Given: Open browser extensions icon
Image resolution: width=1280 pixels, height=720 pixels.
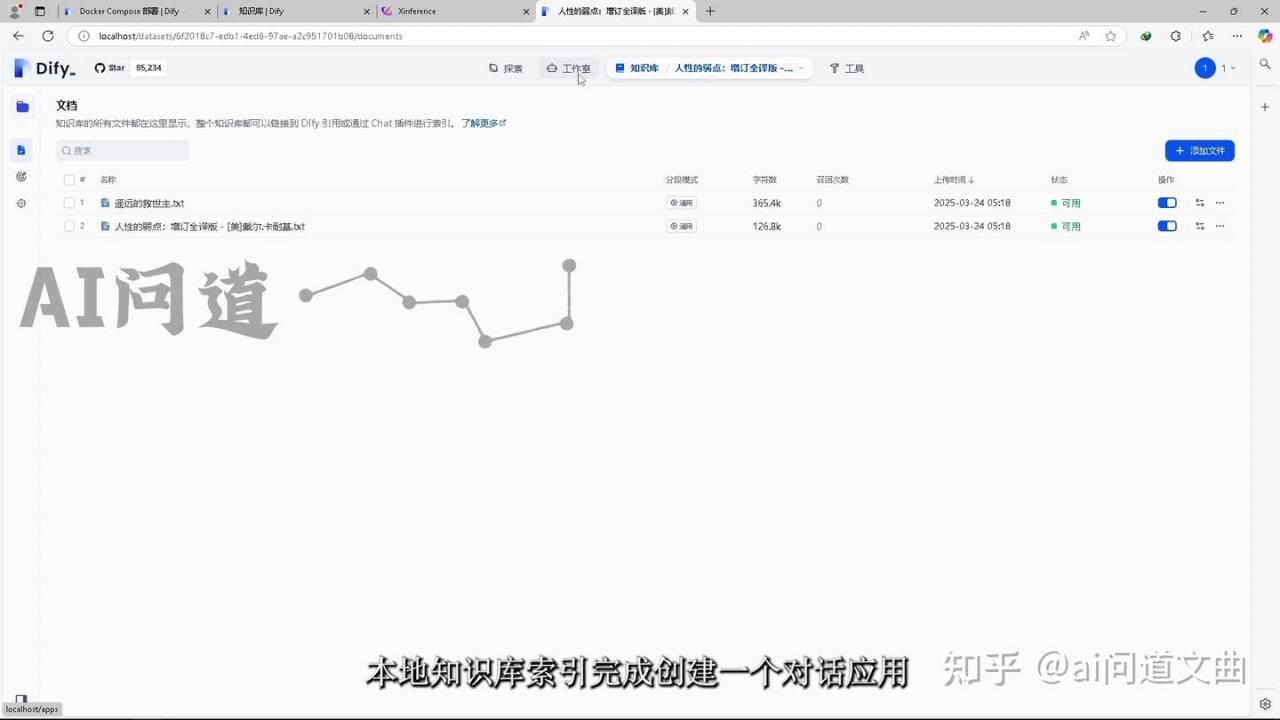Looking at the screenshot, I should click(x=1176, y=36).
